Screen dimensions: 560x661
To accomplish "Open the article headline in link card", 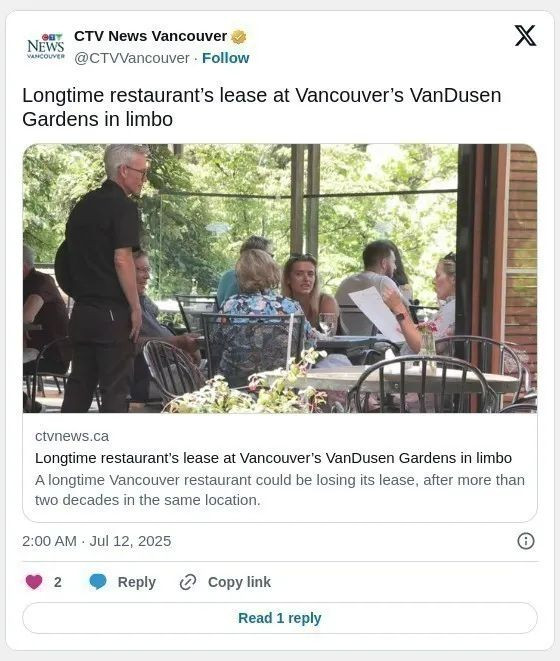I will [x=273, y=458].
